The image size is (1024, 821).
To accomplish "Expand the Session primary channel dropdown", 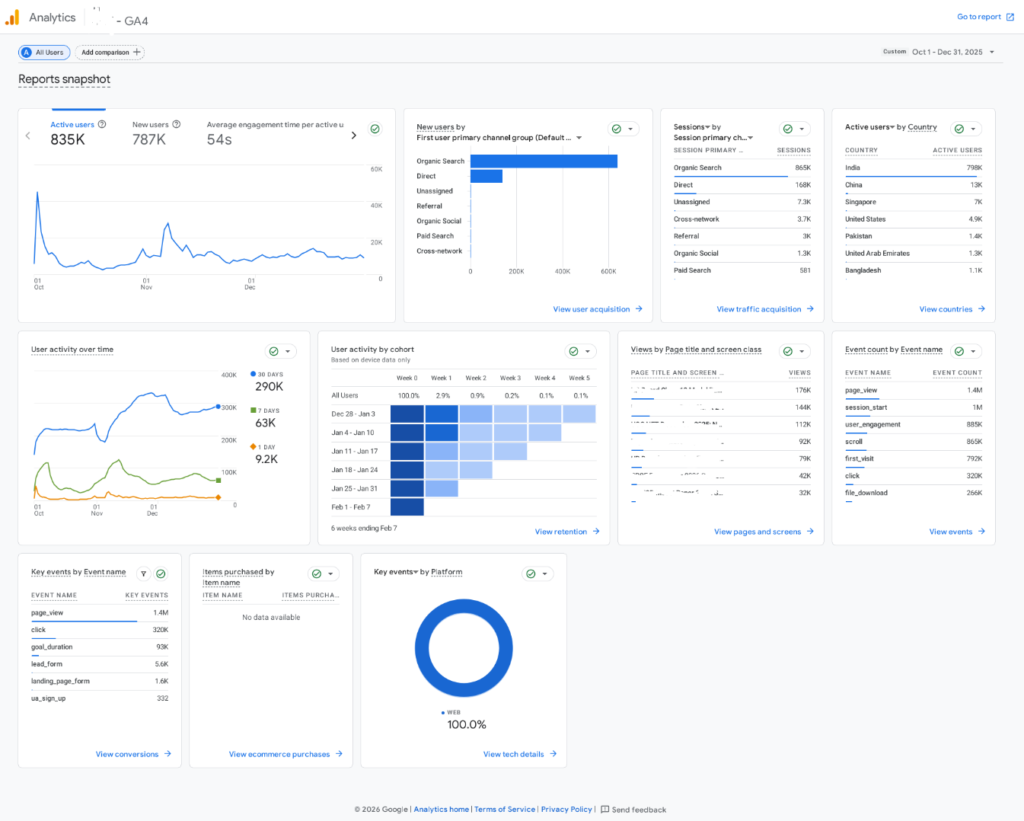I will [x=750, y=138].
